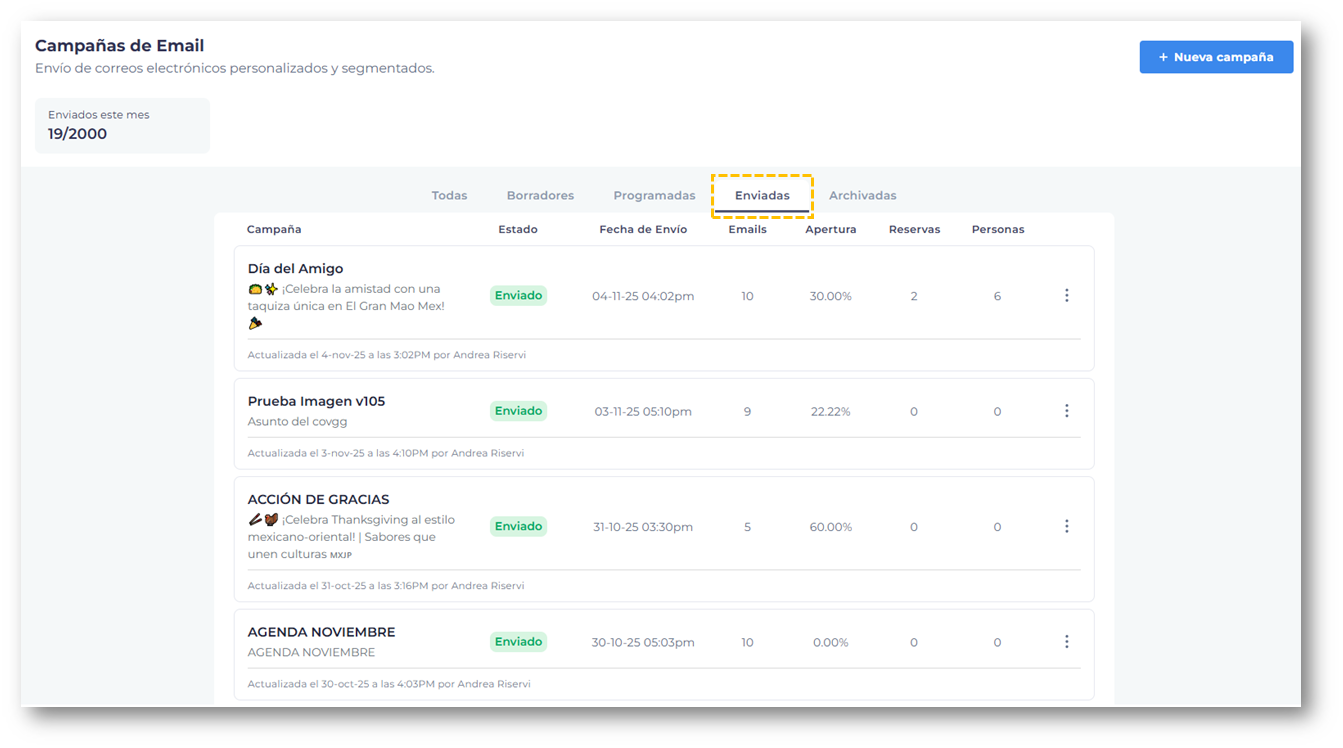Viewport: 1343px width, 748px height.
Task: Open the AGENDA NOVIEMBRE campaign title
Action: click(x=321, y=633)
